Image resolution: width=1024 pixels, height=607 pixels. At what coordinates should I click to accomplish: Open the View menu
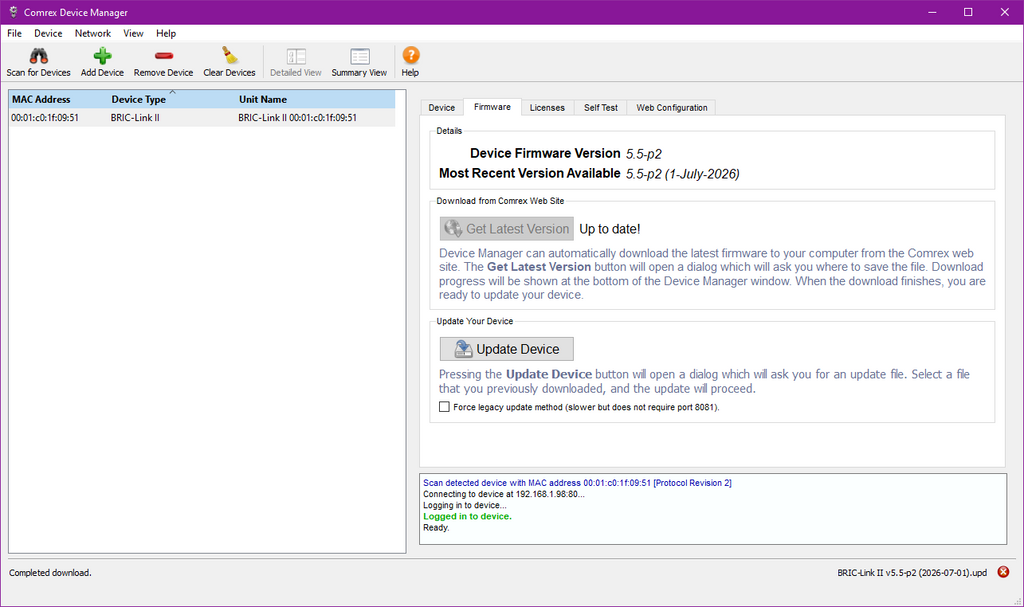point(133,33)
